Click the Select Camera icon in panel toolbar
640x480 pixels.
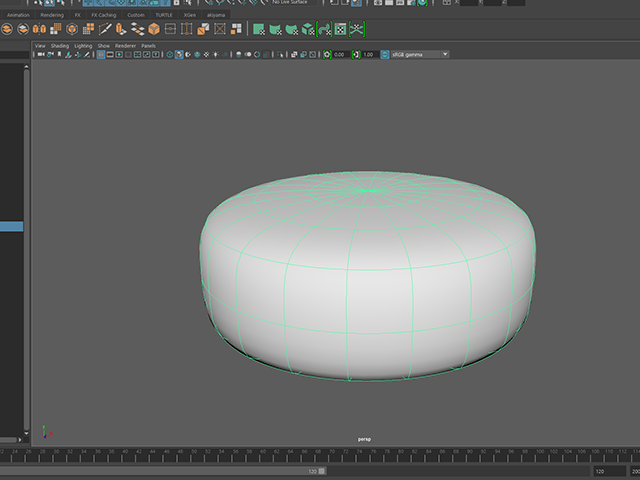[x=41, y=54]
